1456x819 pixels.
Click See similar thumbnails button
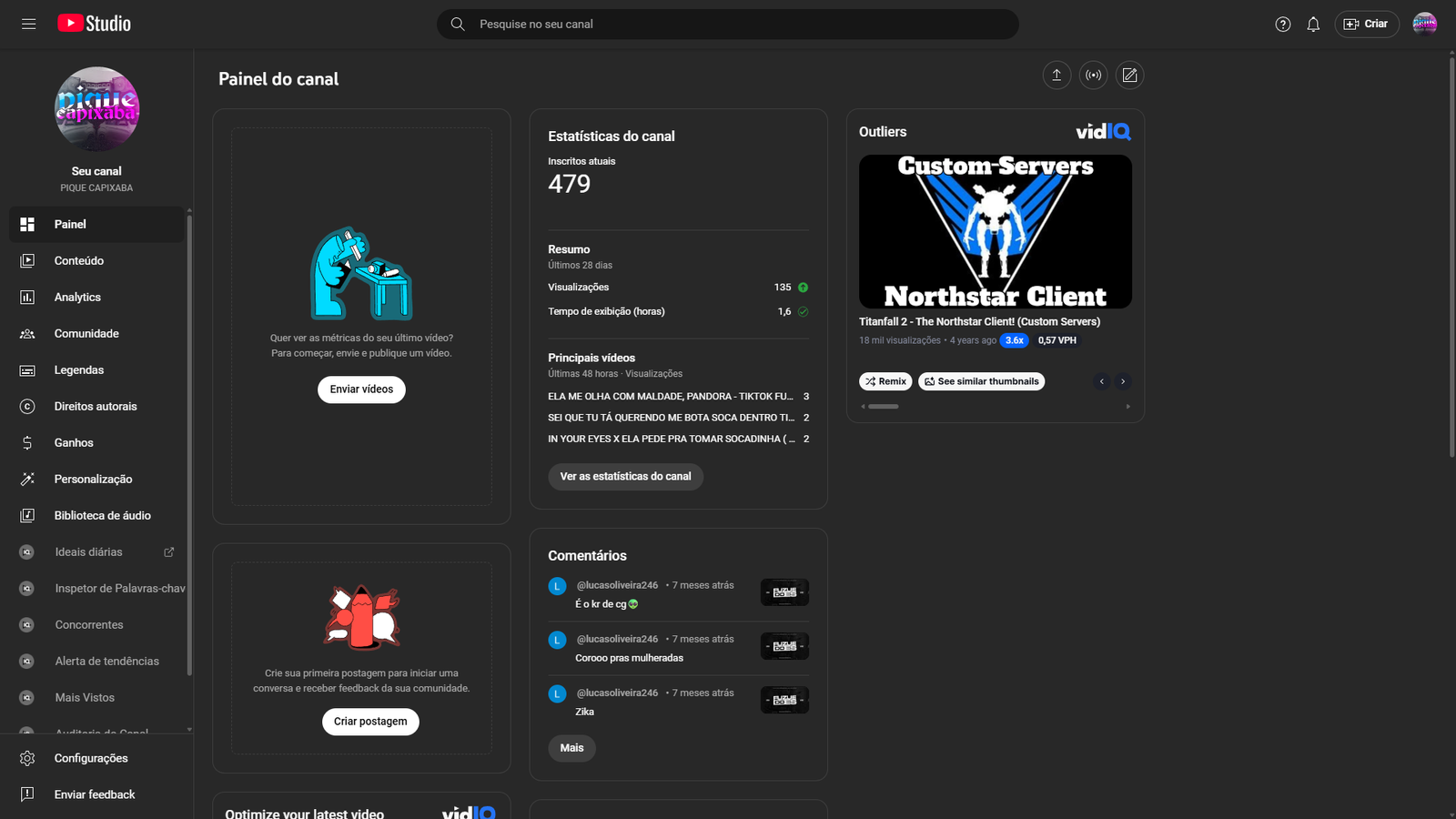click(981, 381)
